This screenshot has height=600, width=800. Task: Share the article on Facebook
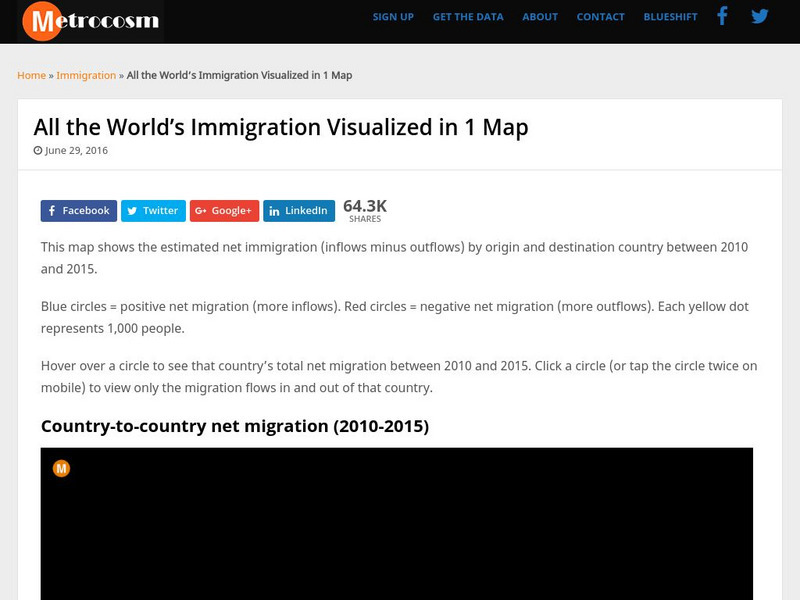(x=79, y=211)
